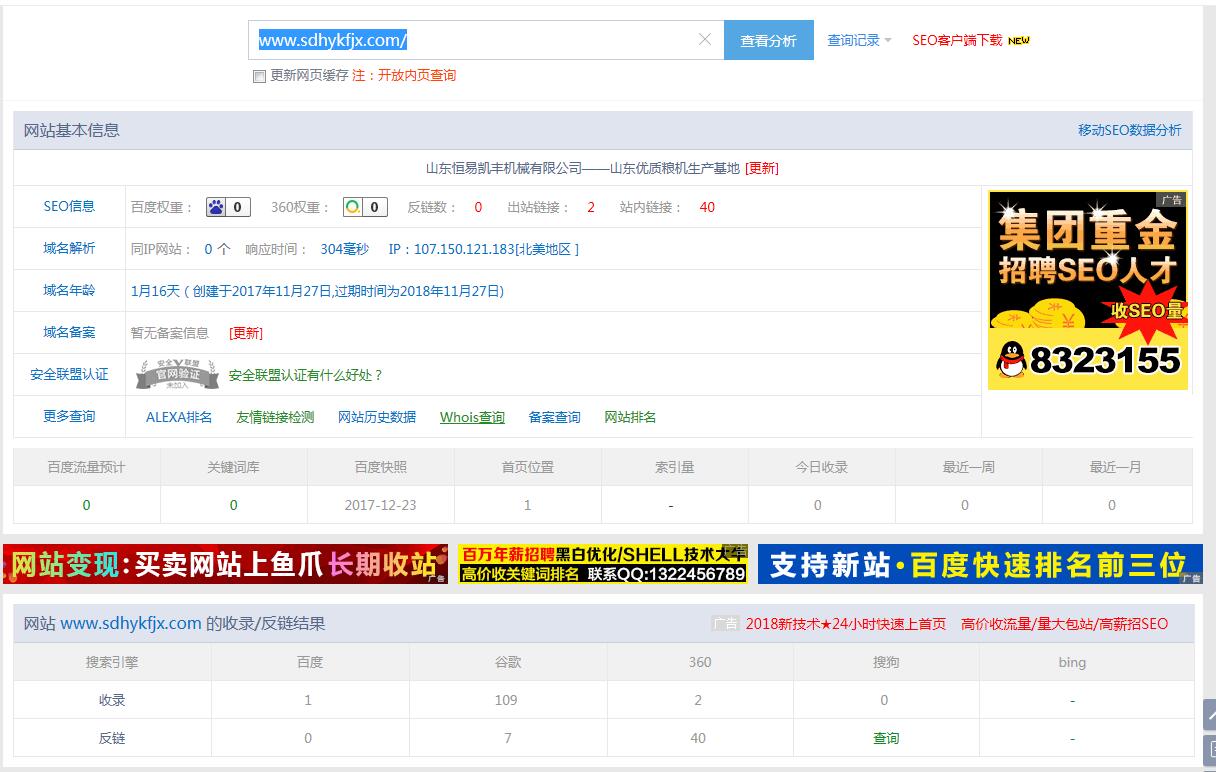The image size is (1216, 772).
Task: Click the 反链数 value 0
Action: point(478,207)
